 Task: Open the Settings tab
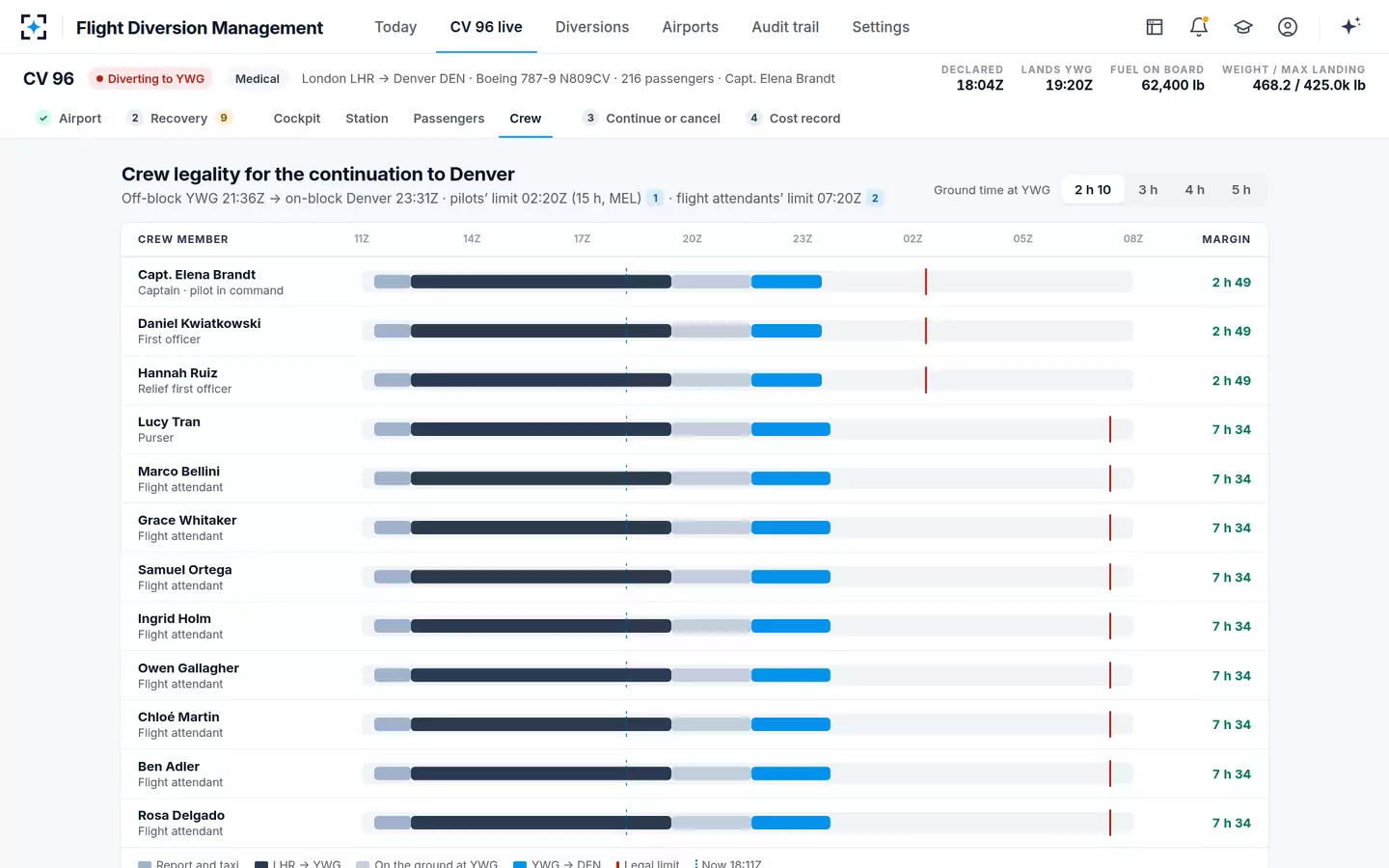(x=881, y=27)
